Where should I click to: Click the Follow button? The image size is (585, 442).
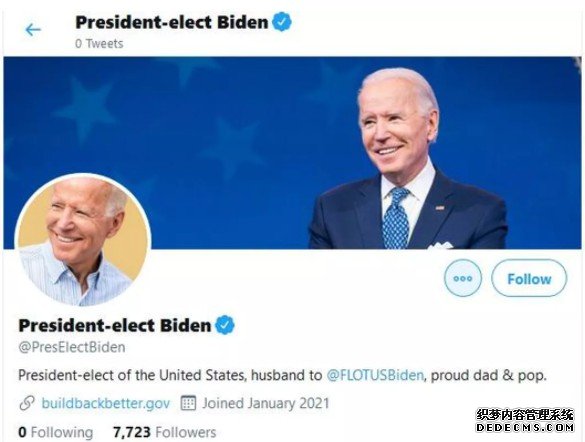click(529, 278)
